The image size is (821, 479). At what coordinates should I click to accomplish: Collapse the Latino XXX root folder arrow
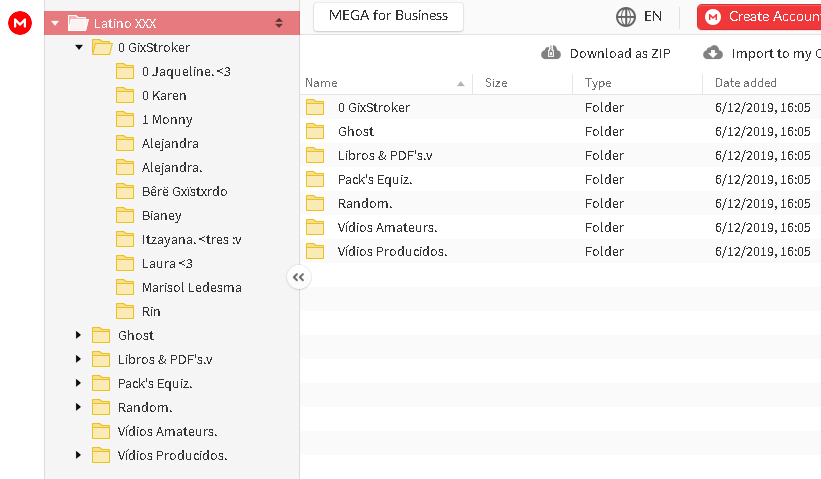pyautogui.click(x=55, y=24)
